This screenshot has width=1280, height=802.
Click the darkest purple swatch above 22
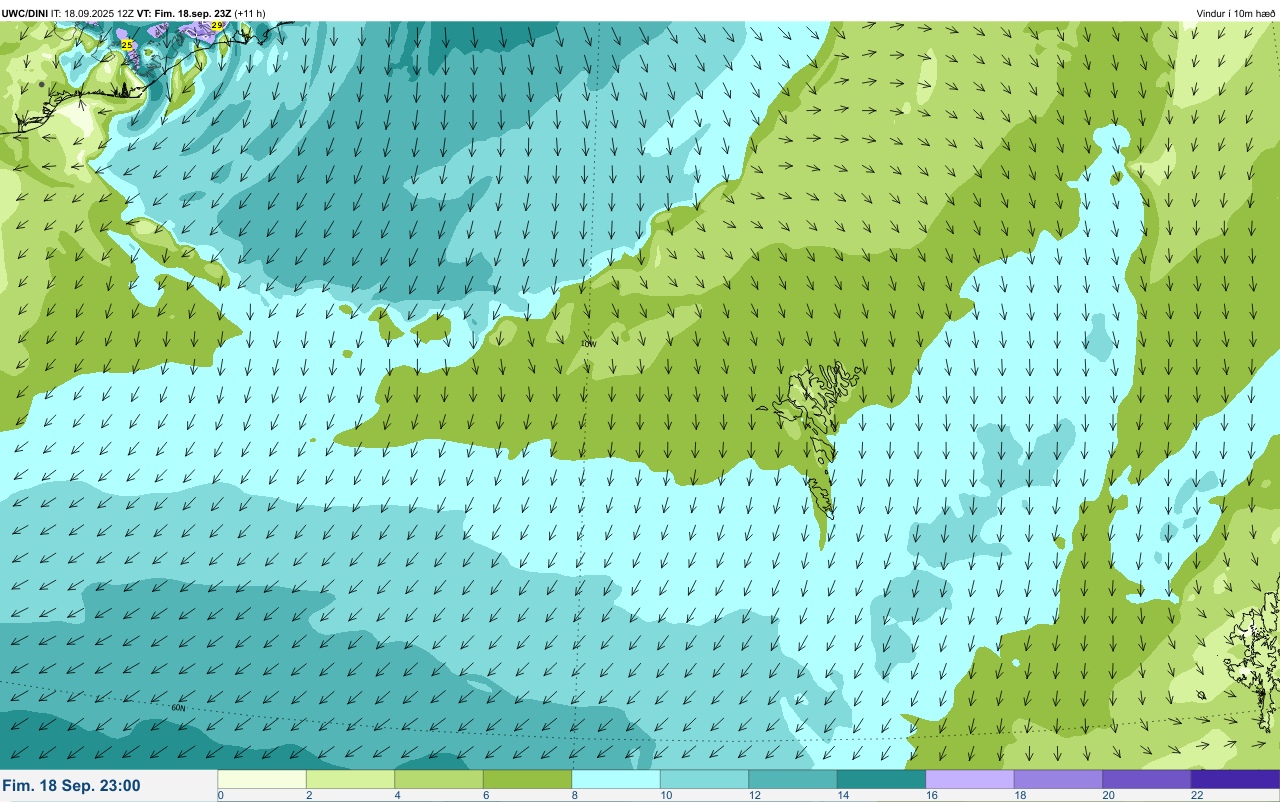click(1235, 779)
